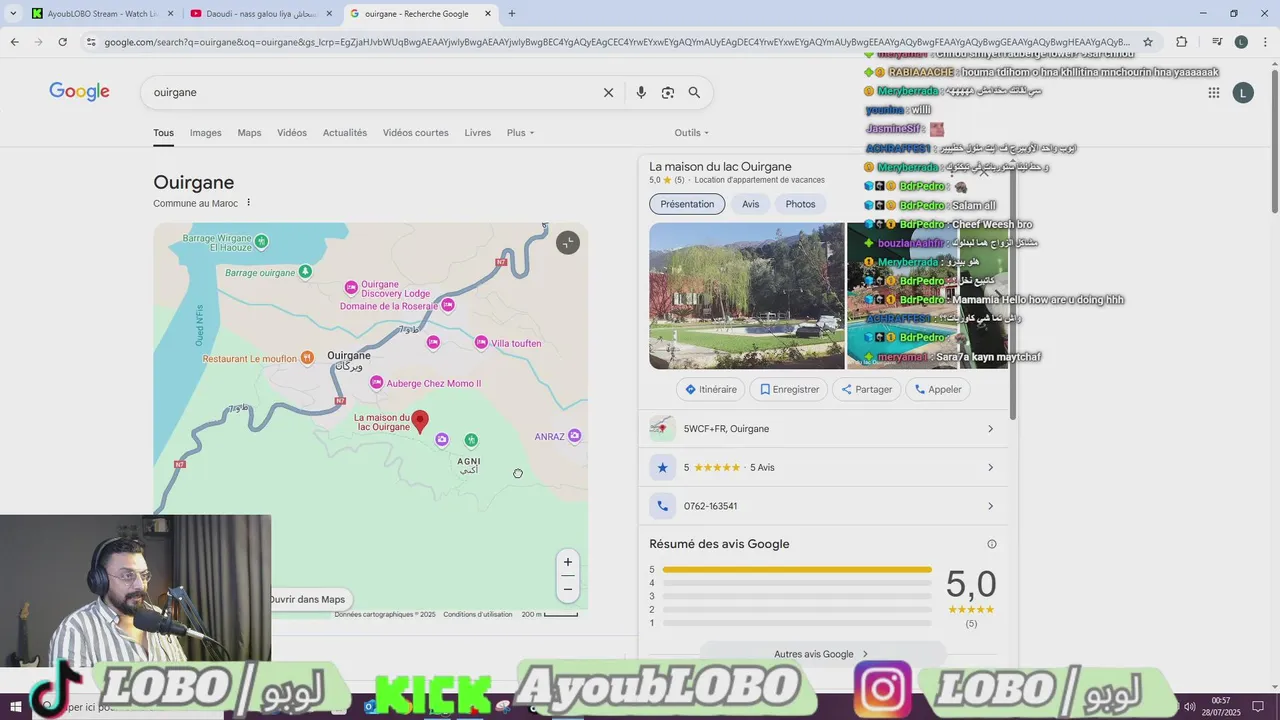Image resolution: width=1280 pixels, height=720 pixels.
Task: Switch to Vidéos results tab
Action: click(292, 133)
